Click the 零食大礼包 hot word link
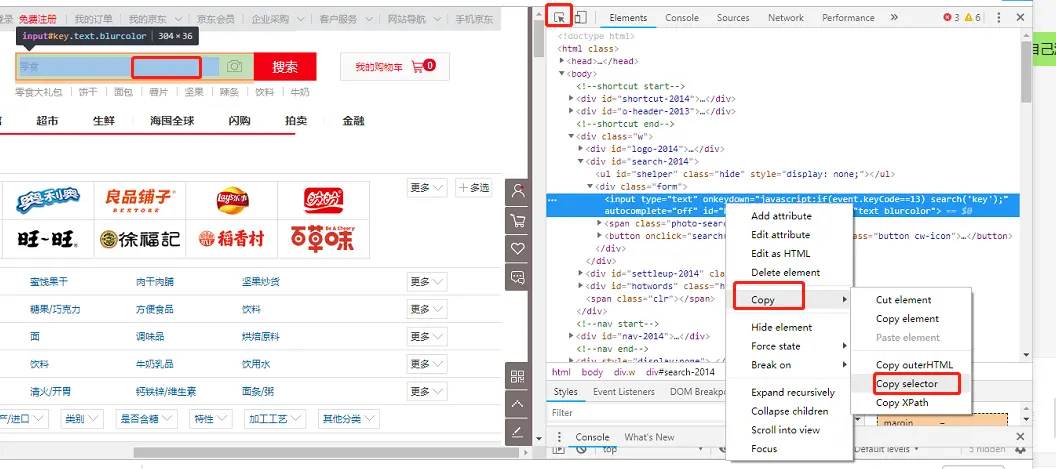This screenshot has height=469, width=1056. pyautogui.click(x=38, y=92)
